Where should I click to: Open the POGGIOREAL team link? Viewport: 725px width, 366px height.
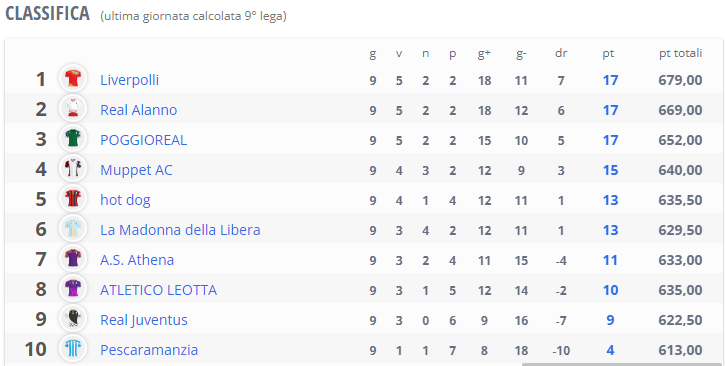point(144,140)
